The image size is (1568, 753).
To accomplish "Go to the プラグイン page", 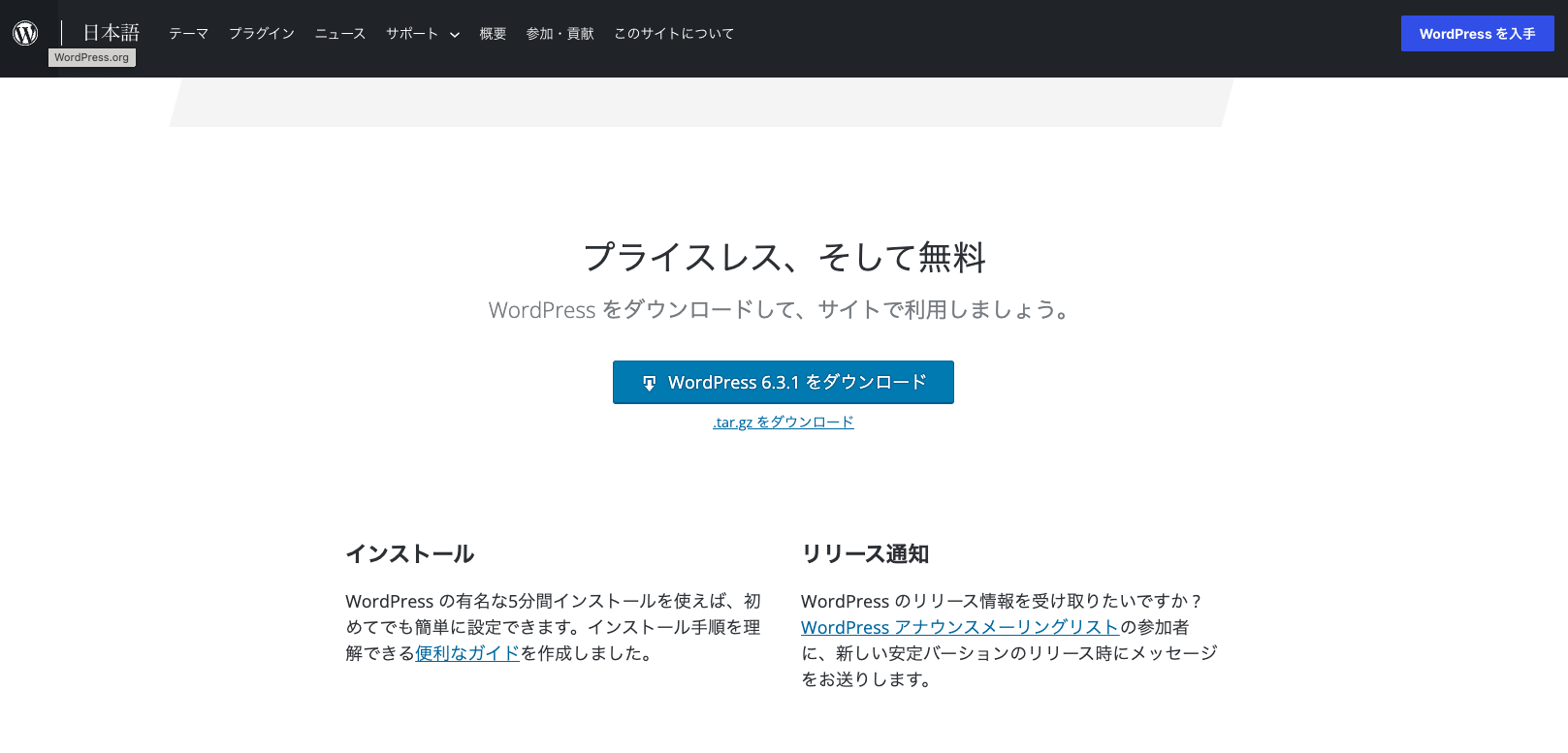I will click(x=262, y=34).
